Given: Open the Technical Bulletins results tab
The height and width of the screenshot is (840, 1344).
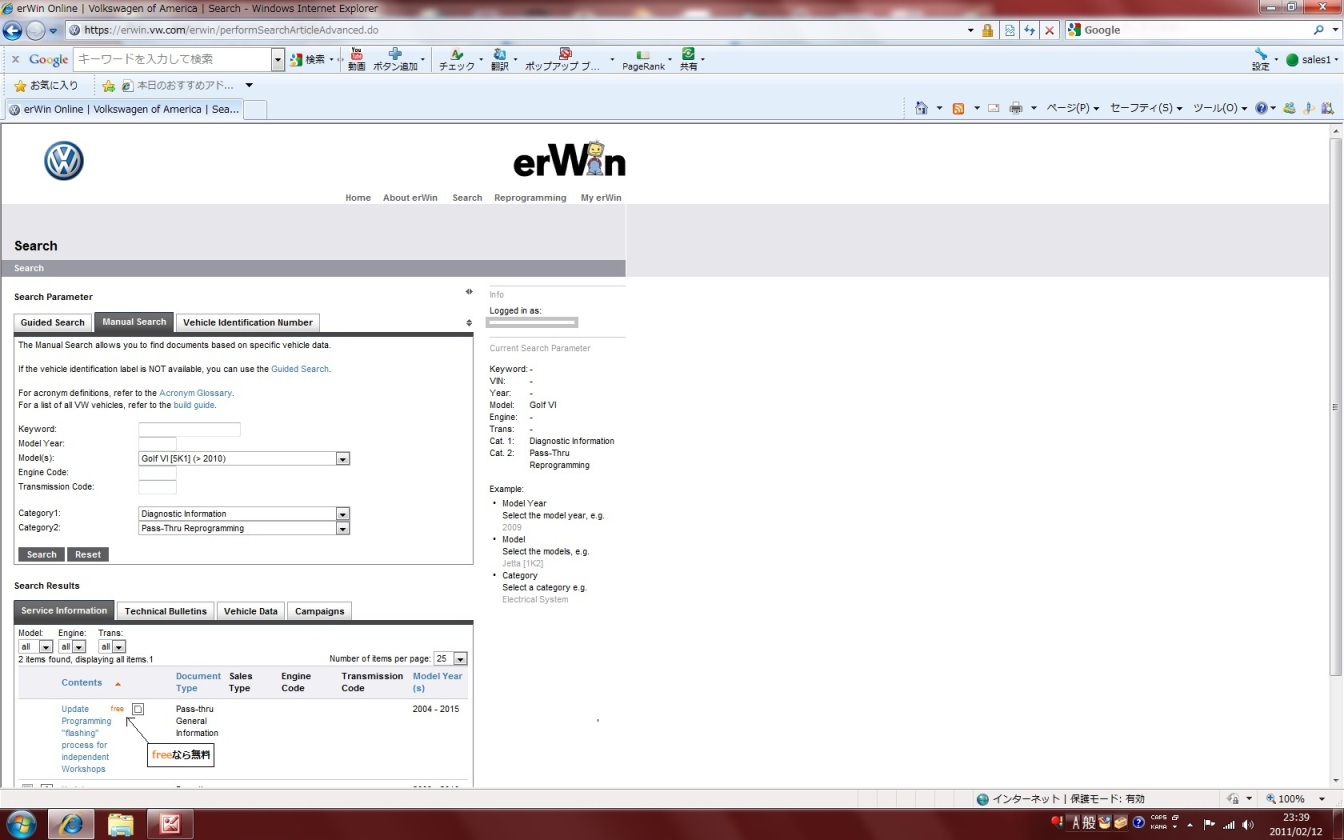Looking at the screenshot, I should tap(166, 611).
